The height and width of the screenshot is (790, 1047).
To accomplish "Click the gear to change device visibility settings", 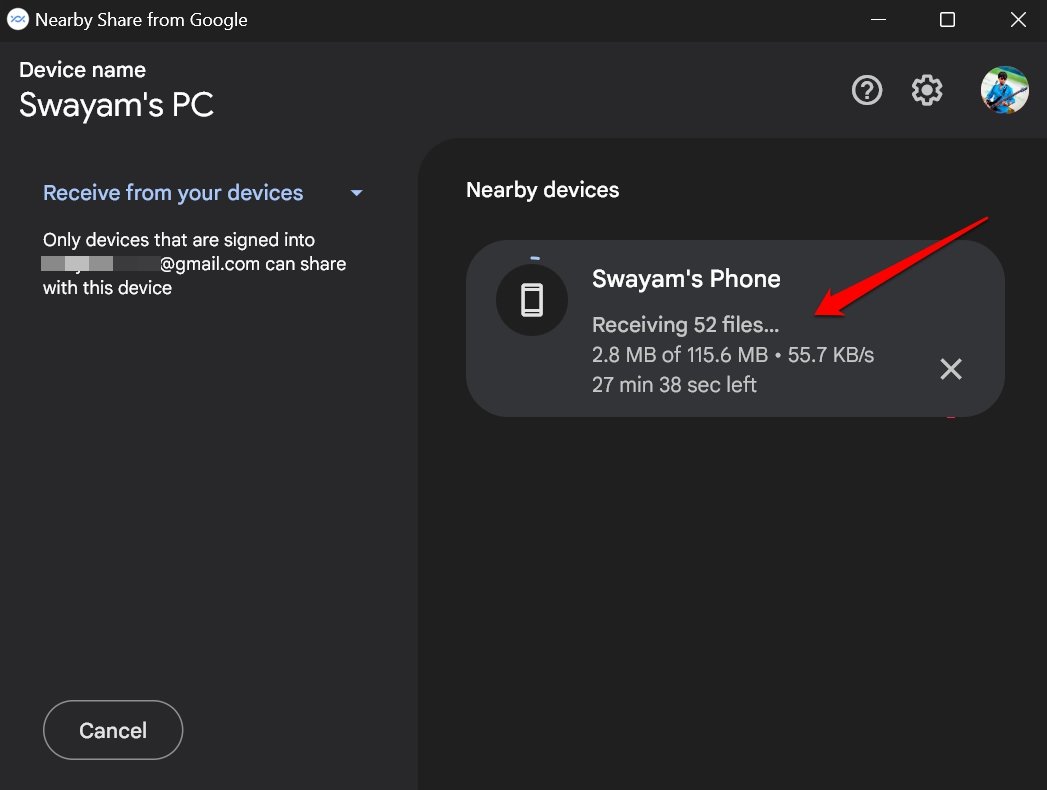I will (926, 90).
